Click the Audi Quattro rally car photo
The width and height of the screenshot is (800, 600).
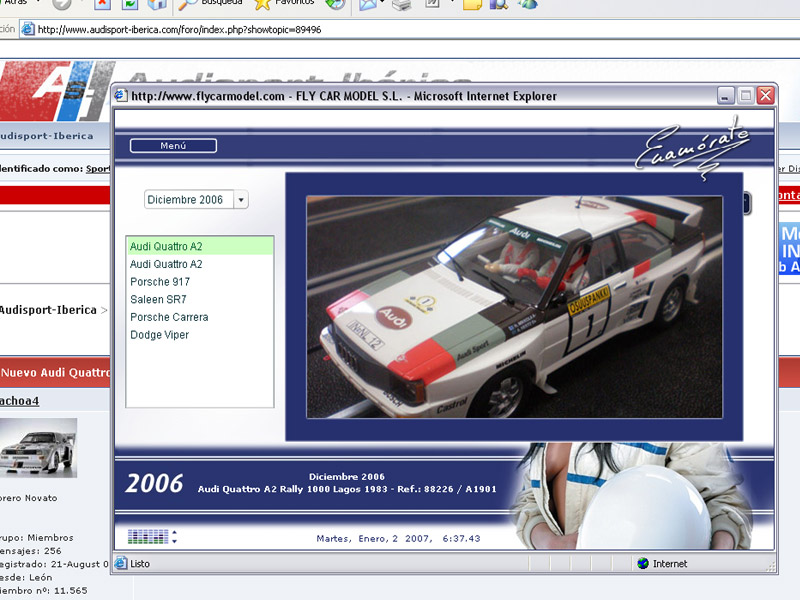point(514,307)
